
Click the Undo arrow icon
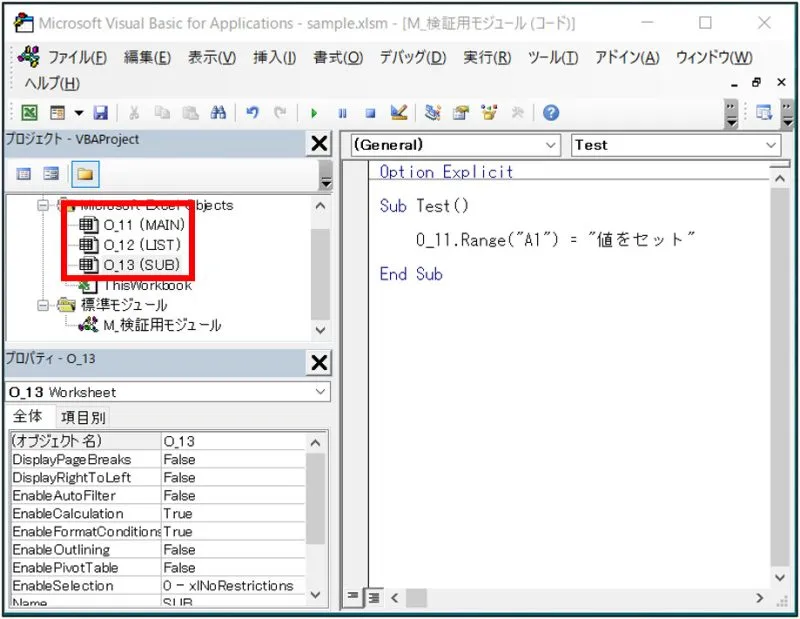[252, 112]
